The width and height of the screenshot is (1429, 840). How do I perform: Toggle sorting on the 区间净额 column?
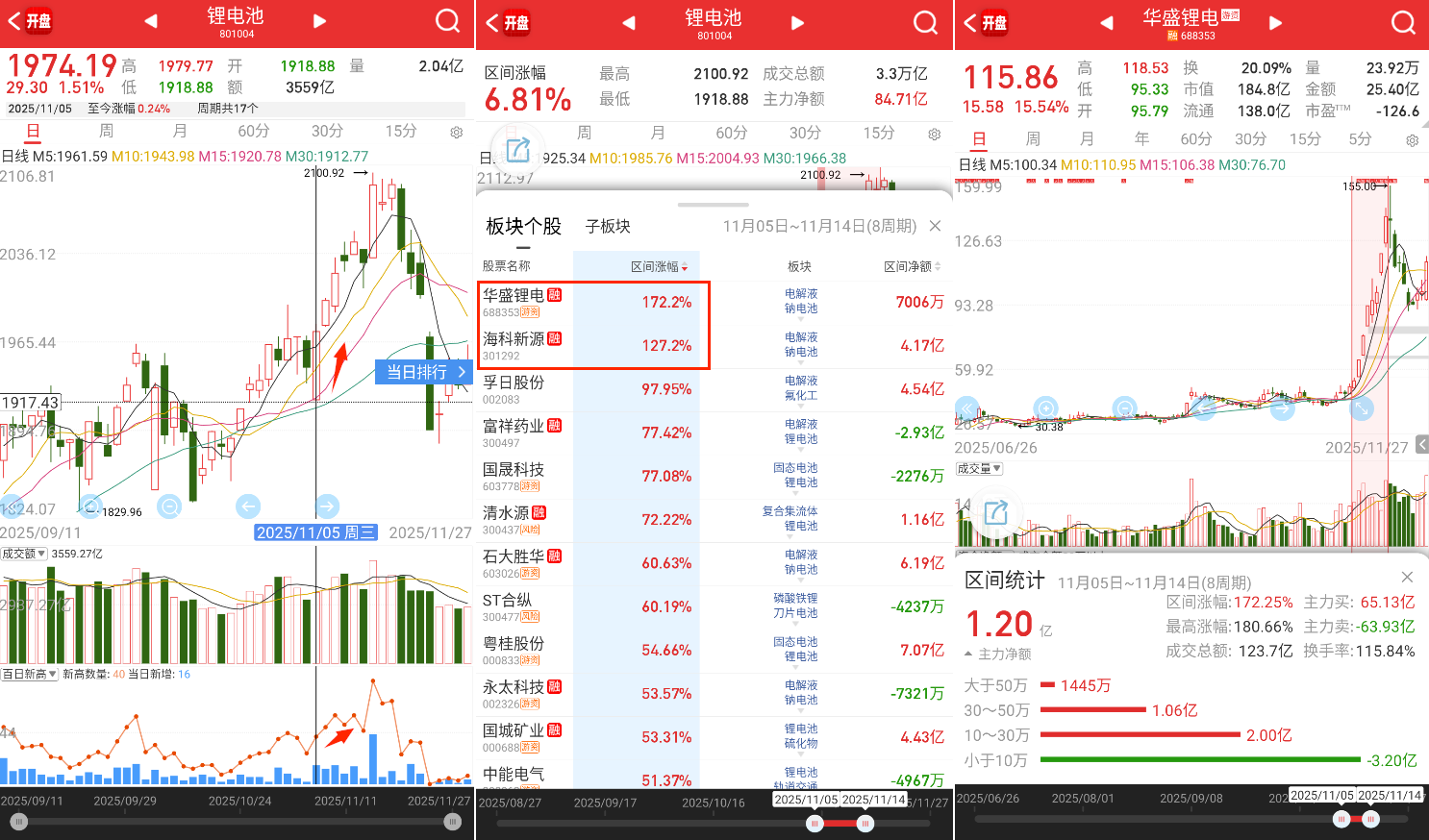(x=912, y=266)
